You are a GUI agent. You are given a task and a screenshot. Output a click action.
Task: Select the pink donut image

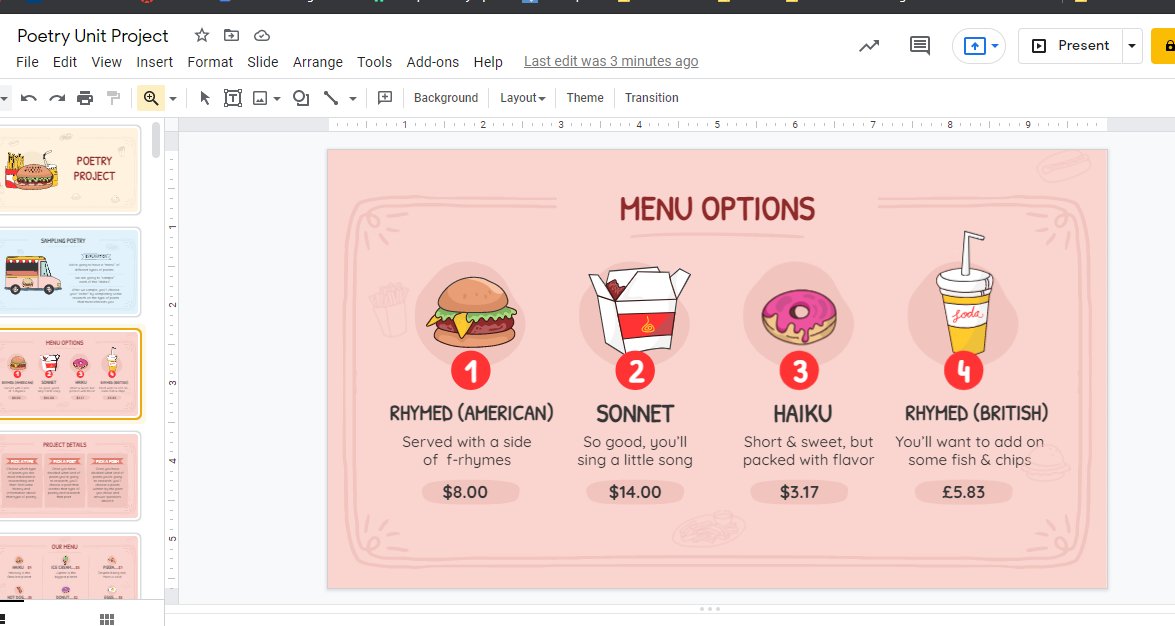coord(799,316)
